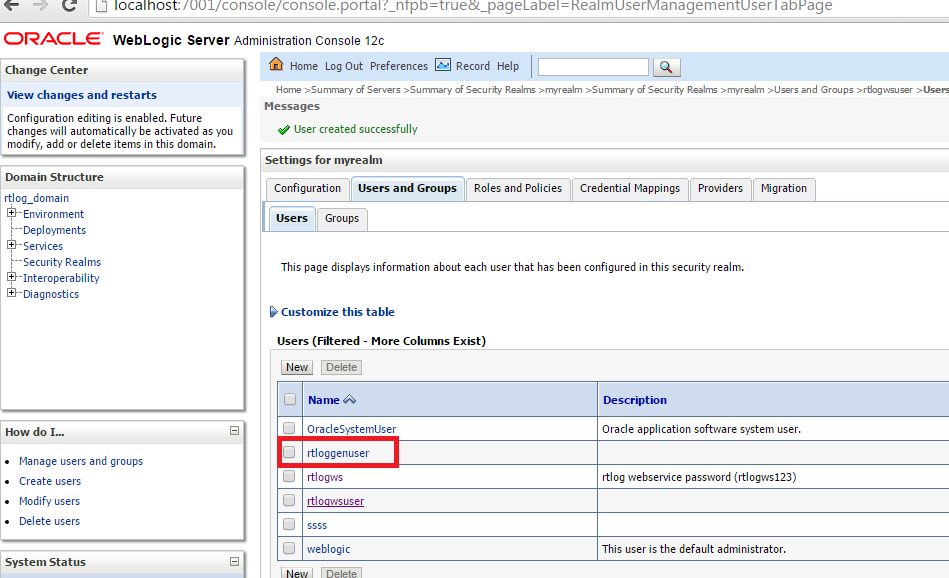Click the Oracle logo
Image resolution: width=949 pixels, height=578 pixels.
click(52, 38)
